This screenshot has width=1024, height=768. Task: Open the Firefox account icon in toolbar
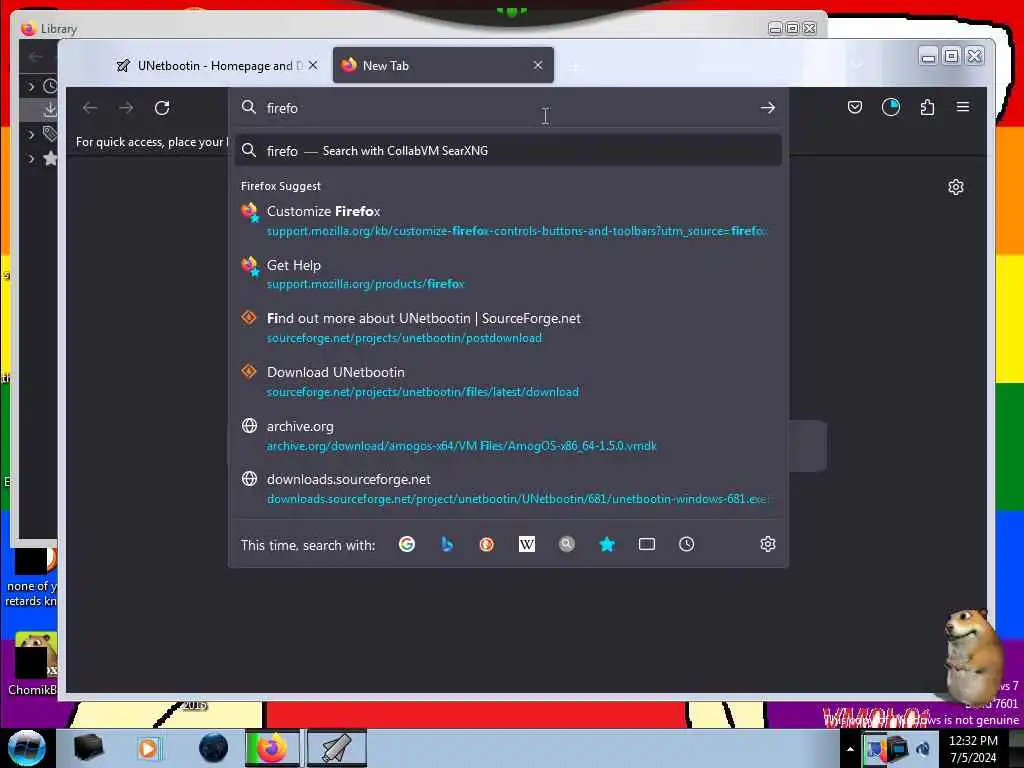[891, 107]
